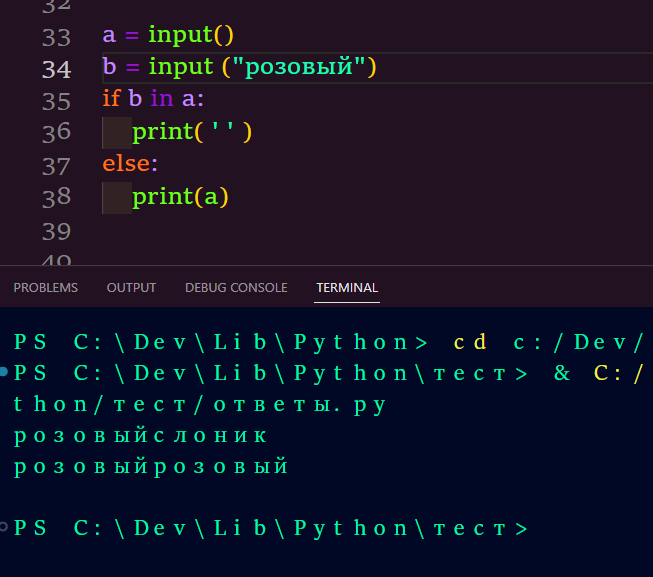Click terminal path 'thon/тест/ответы.py'

[x=199, y=405]
